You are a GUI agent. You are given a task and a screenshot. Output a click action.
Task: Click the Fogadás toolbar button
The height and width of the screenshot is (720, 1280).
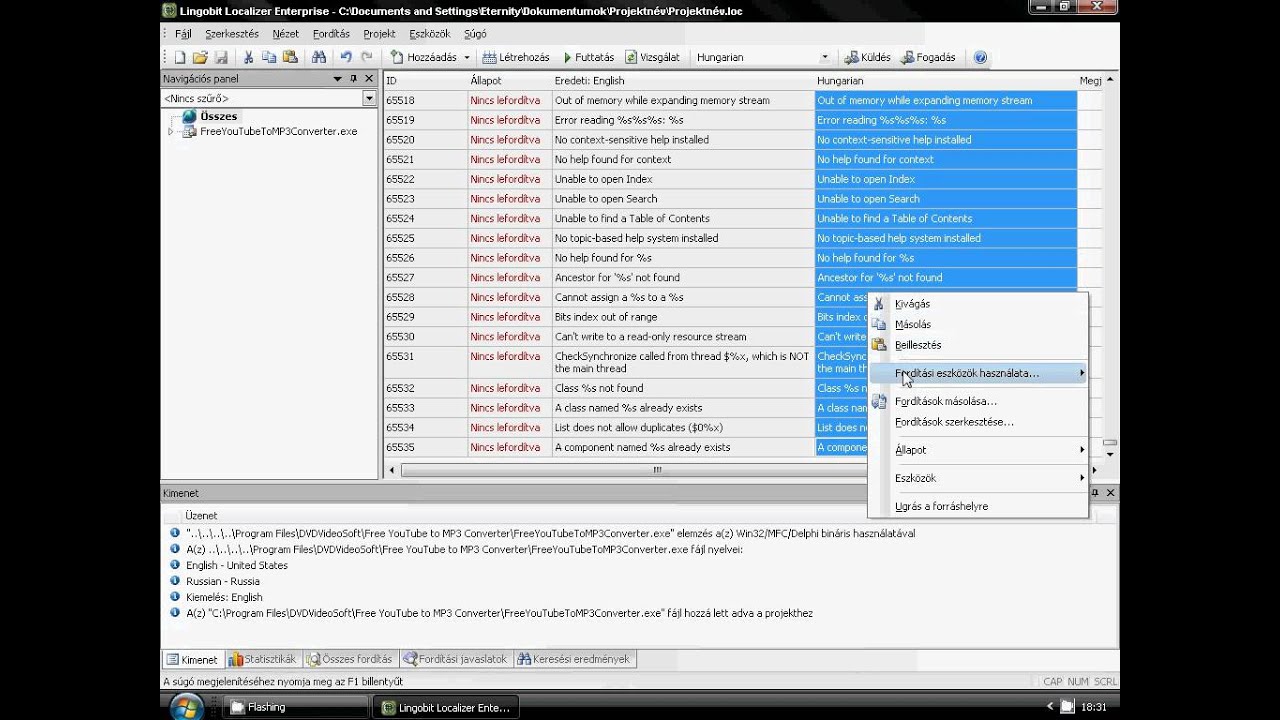[928, 58]
